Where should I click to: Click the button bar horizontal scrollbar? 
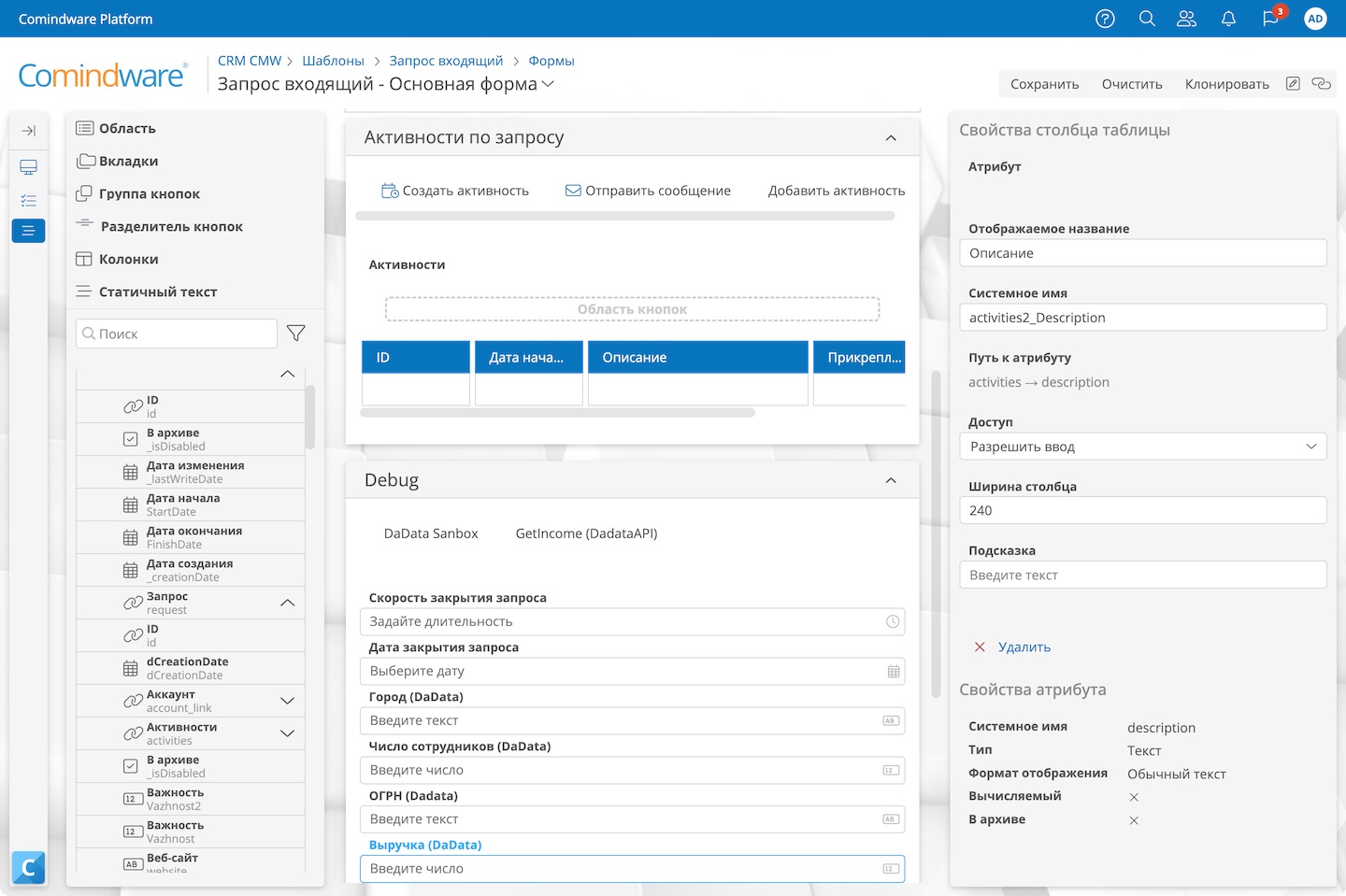tap(625, 216)
